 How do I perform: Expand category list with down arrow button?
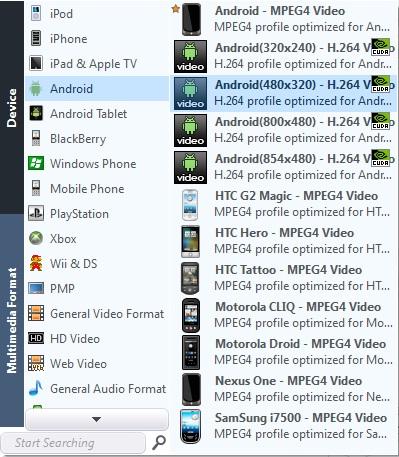(x=97, y=419)
